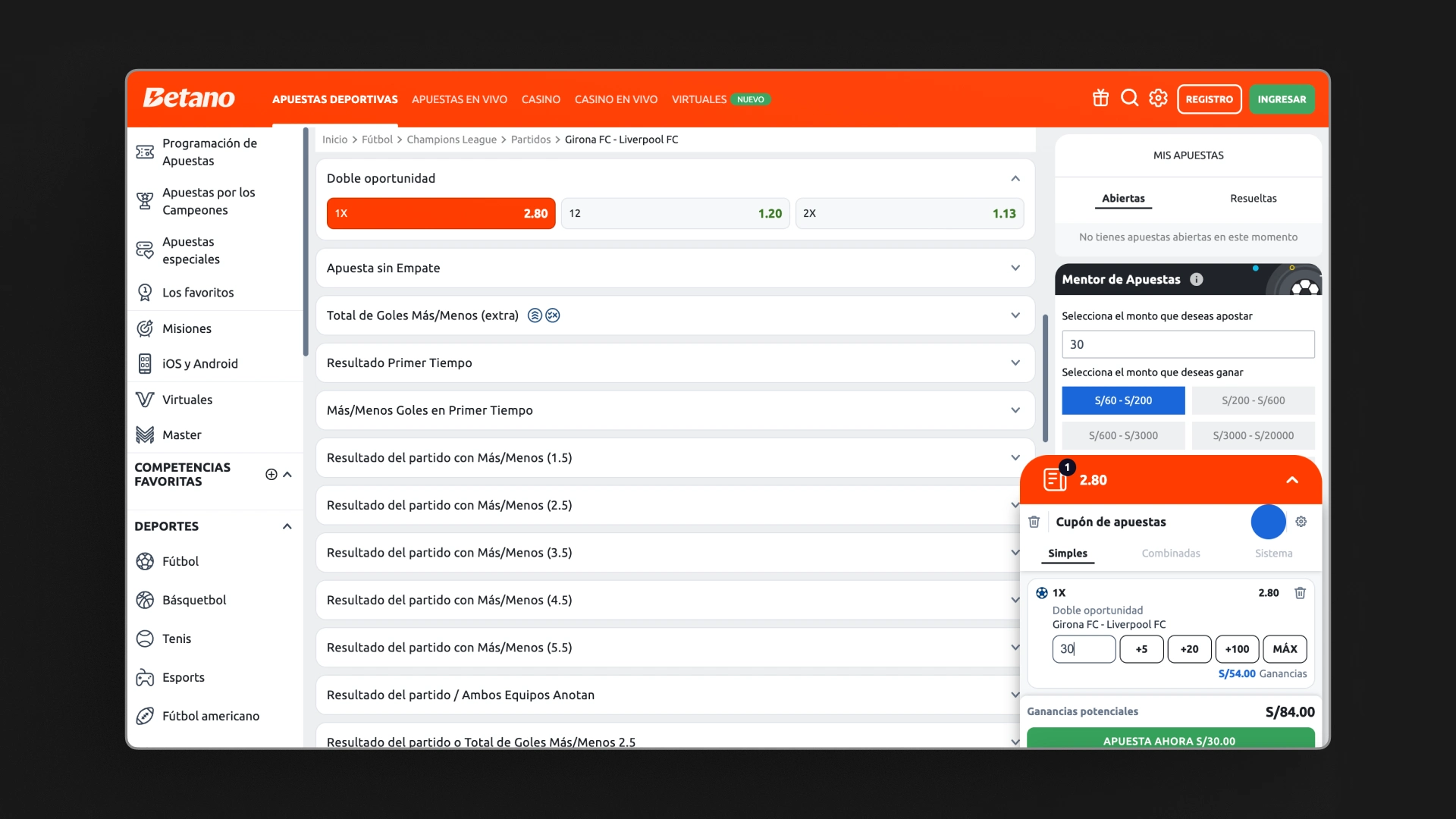Click the Mentor de Apuestas info icon
1456x819 pixels.
coord(1197,279)
